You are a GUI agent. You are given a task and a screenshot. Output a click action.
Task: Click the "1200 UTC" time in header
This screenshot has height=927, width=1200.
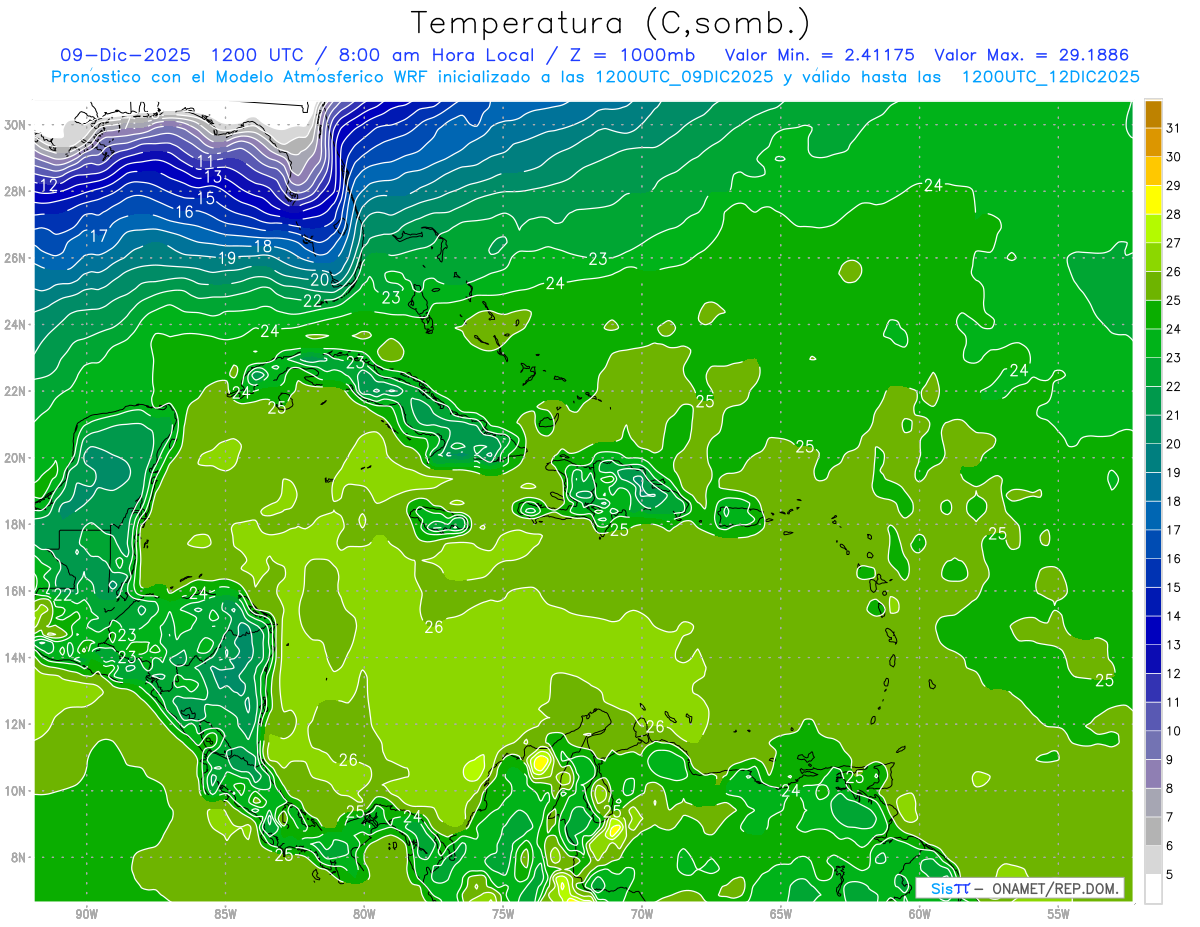(260, 55)
